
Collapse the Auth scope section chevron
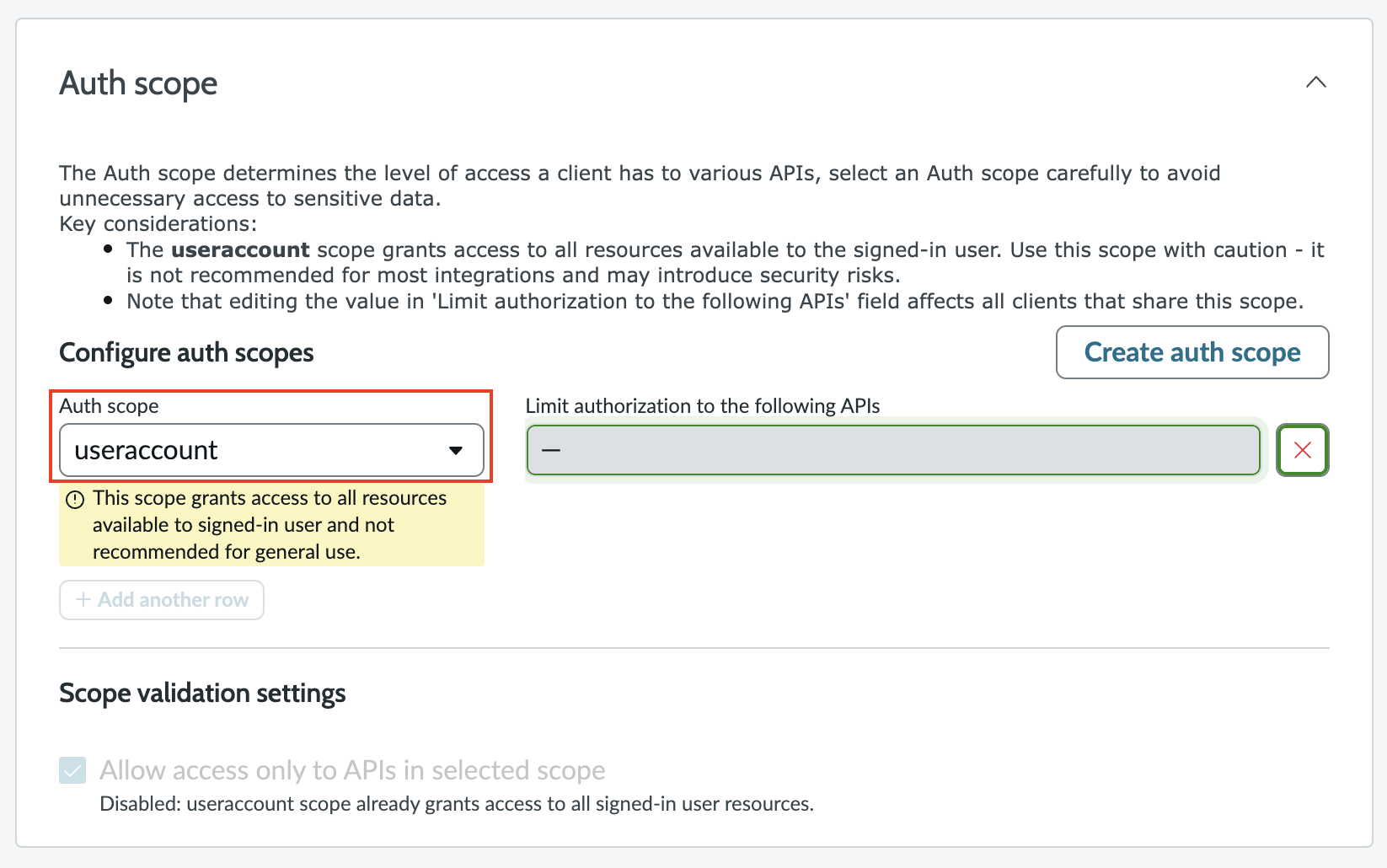[1315, 83]
